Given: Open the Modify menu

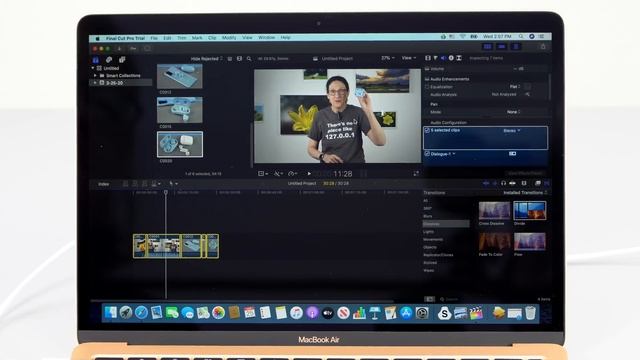Looking at the screenshot, I should point(229,38).
